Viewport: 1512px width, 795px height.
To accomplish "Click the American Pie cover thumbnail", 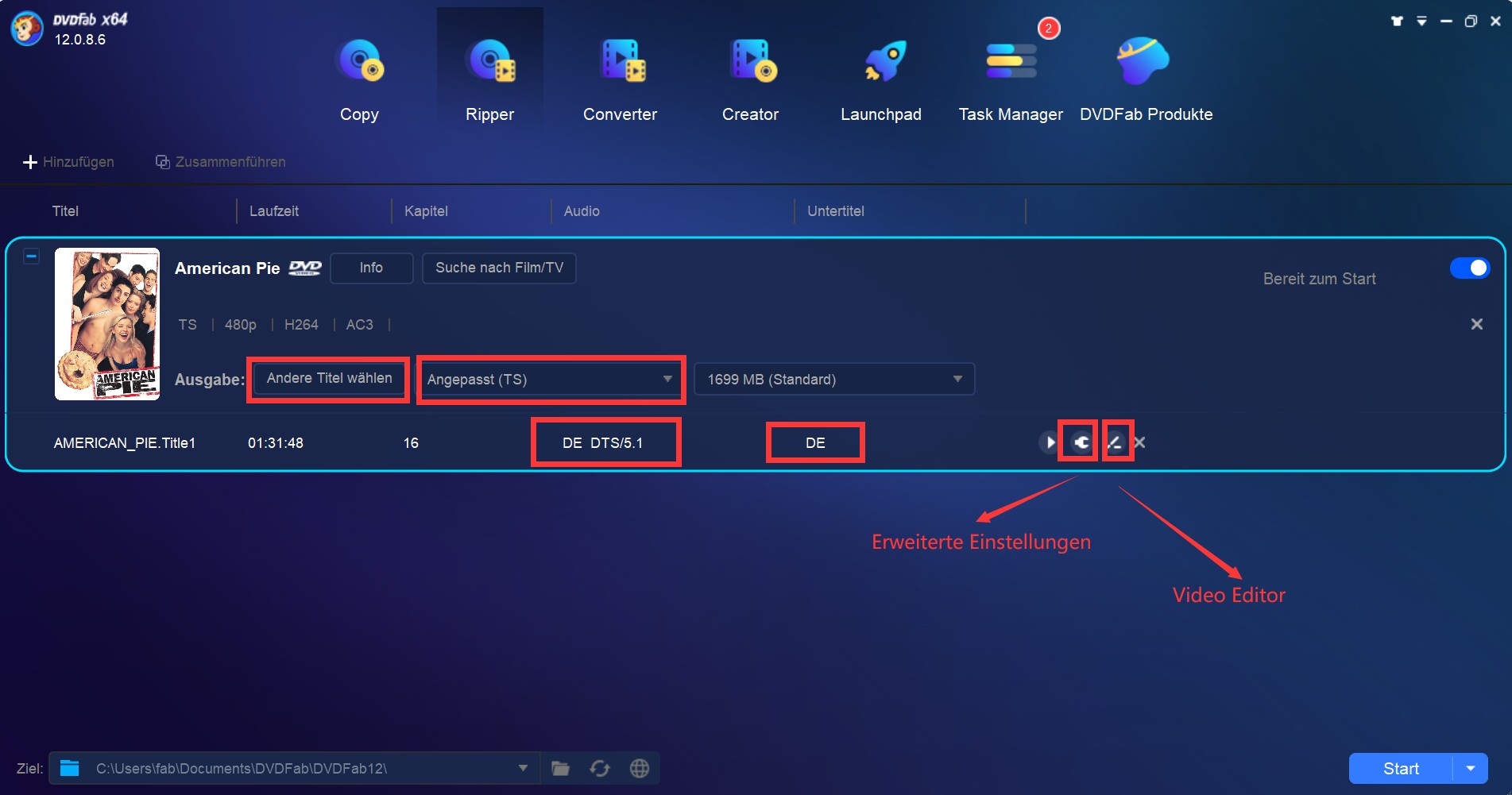I will point(107,324).
